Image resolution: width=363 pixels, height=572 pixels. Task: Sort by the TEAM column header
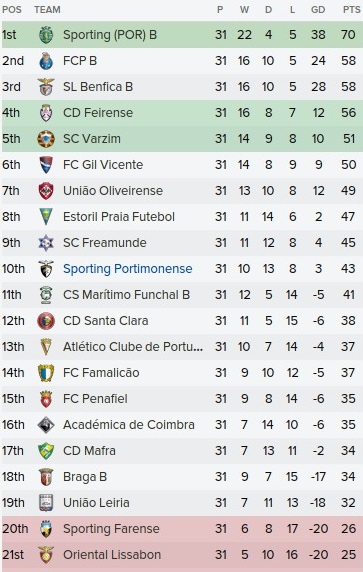(x=47, y=10)
